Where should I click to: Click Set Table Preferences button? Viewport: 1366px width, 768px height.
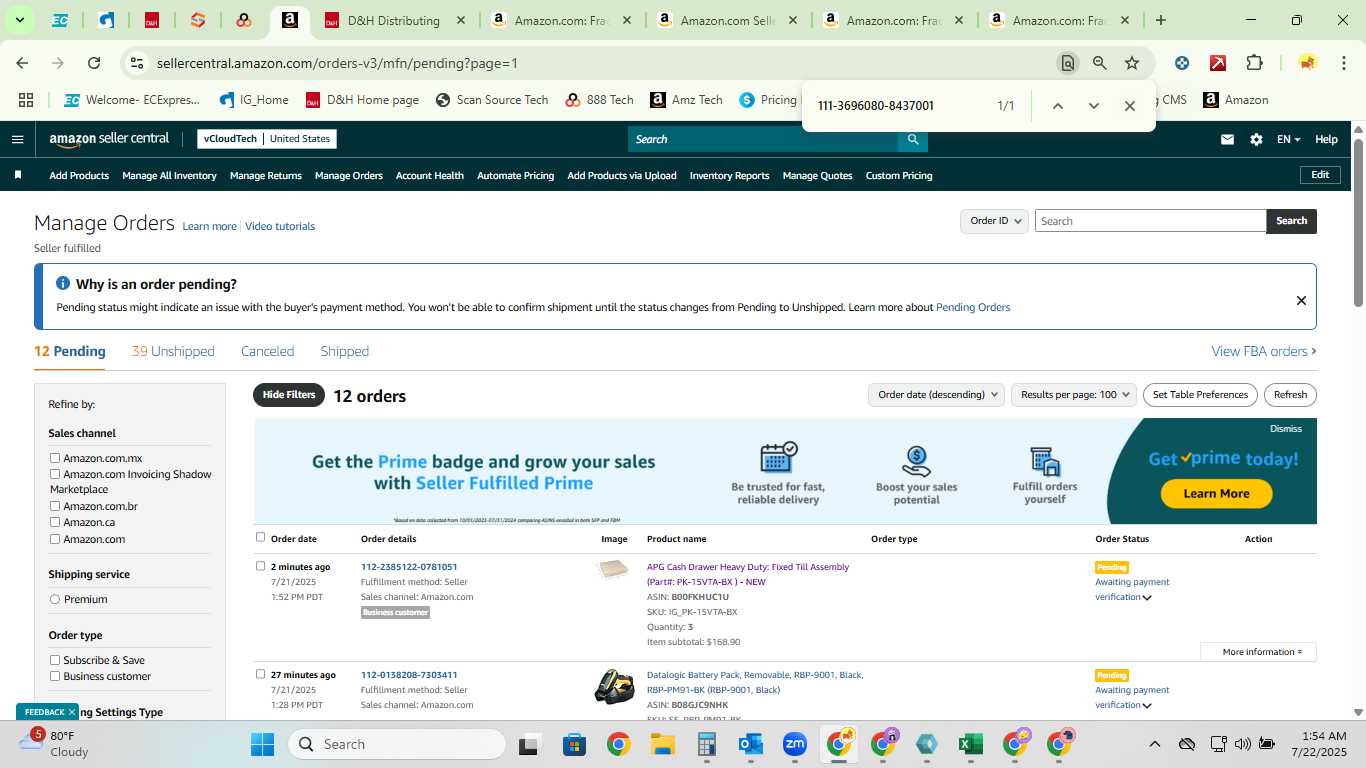coord(1200,395)
